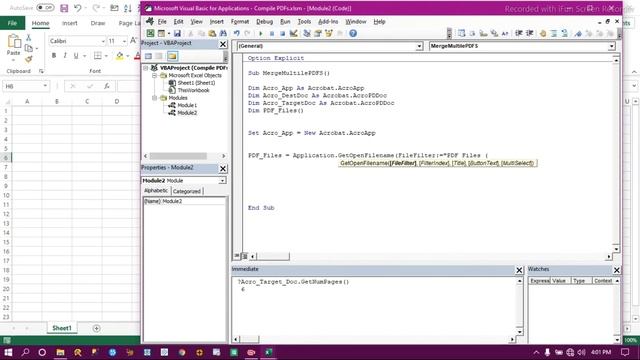
Task: Click the Insert Function fx icon
Action: pyautogui.click(x=107, y=86)
